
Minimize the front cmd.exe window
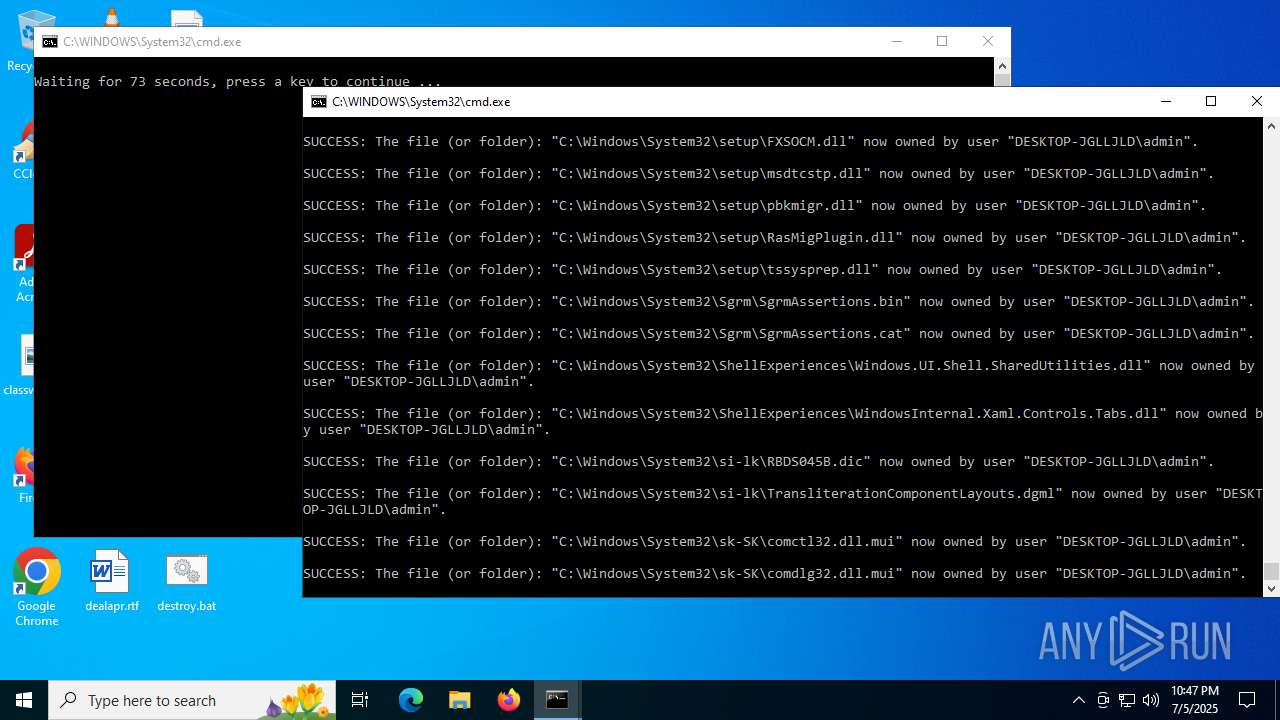tap(1165, 101)
